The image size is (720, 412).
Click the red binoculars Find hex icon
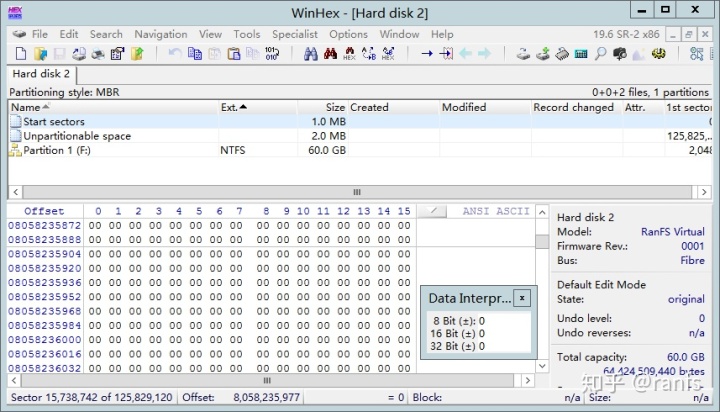pyautogui.click(x=330, y=54)
